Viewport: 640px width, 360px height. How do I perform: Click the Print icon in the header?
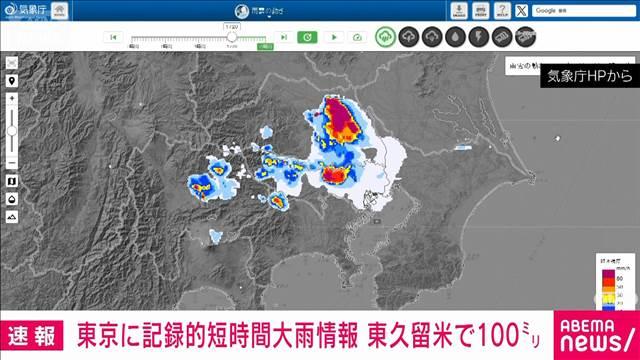[x=481, y=11]
